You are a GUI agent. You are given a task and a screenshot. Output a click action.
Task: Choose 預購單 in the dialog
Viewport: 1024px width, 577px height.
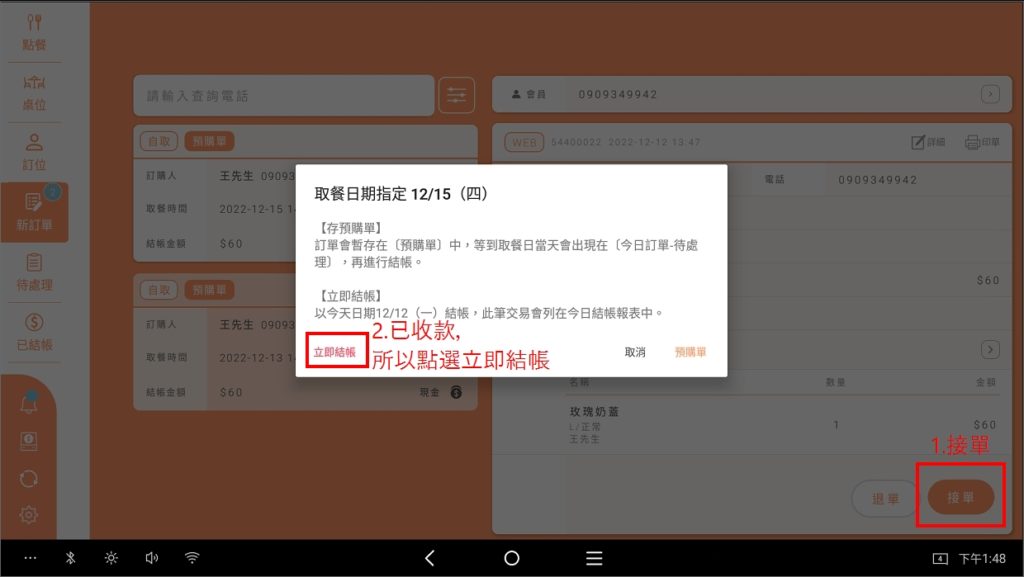691,353
